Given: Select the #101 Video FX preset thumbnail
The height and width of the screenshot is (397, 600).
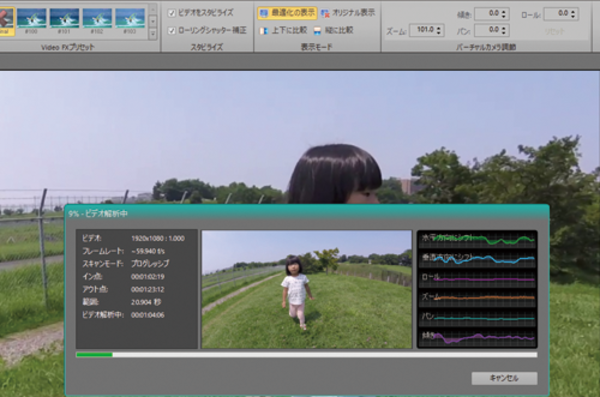Looking at the screenshot, I should (x=64, y=18).
